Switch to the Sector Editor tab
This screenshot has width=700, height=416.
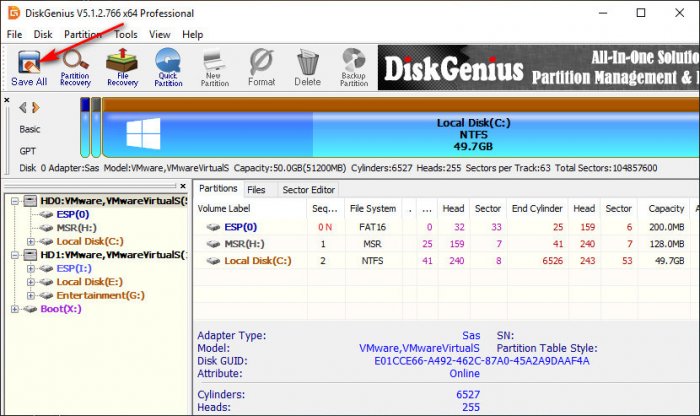click(308, 190)
